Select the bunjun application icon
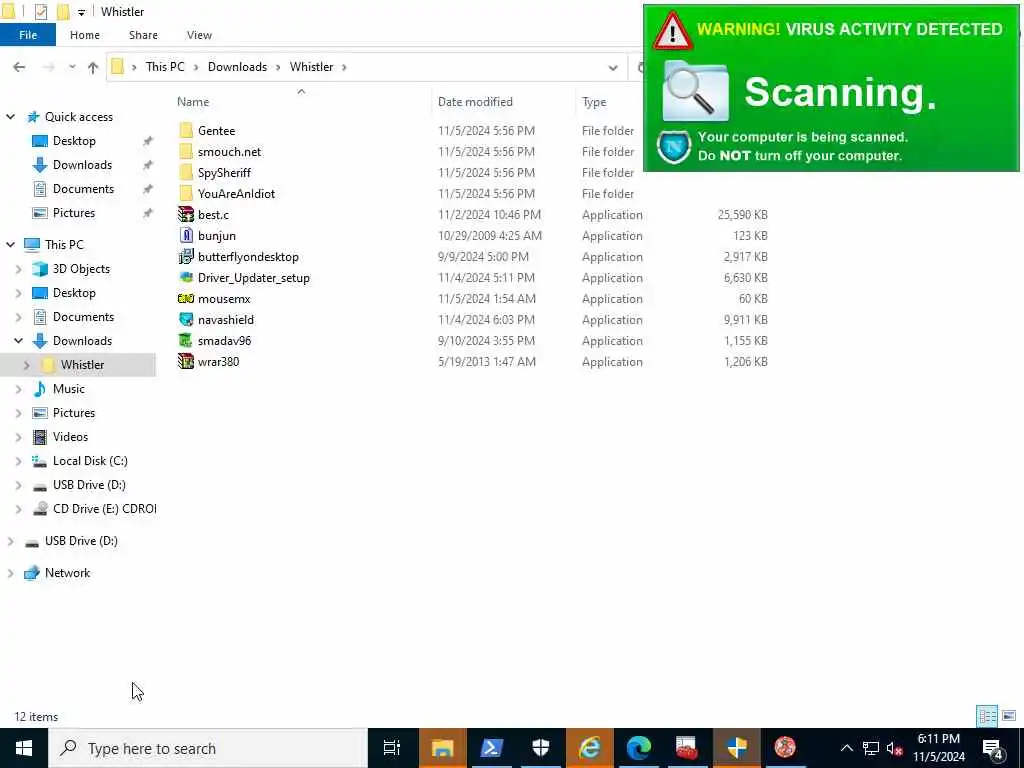 click(186, 236)
